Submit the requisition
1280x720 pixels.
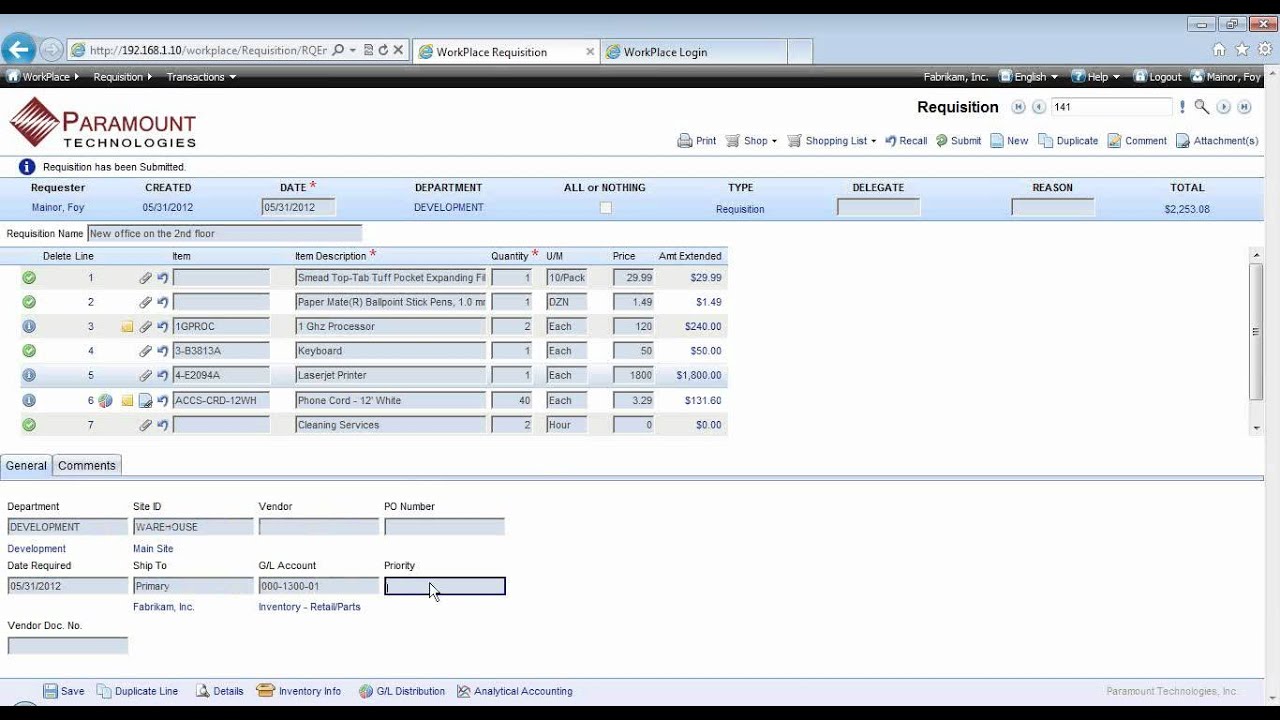coord(958,141)
